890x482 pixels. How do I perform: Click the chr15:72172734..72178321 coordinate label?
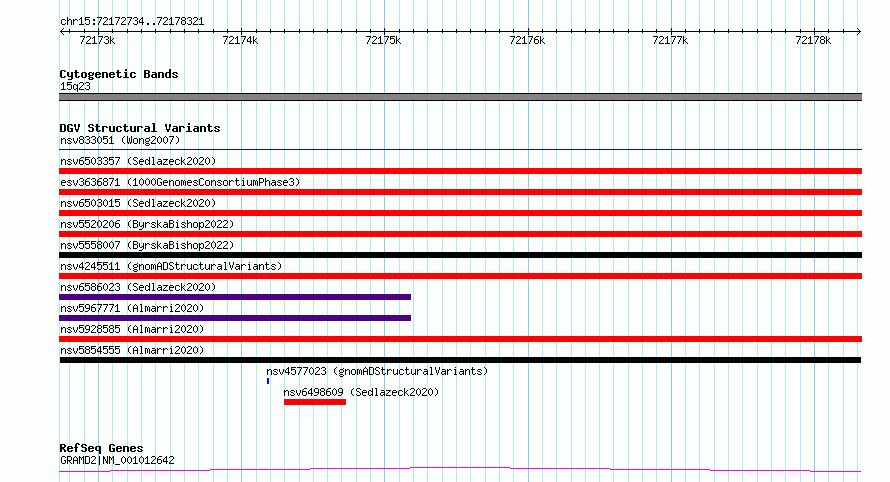[132, 21]
